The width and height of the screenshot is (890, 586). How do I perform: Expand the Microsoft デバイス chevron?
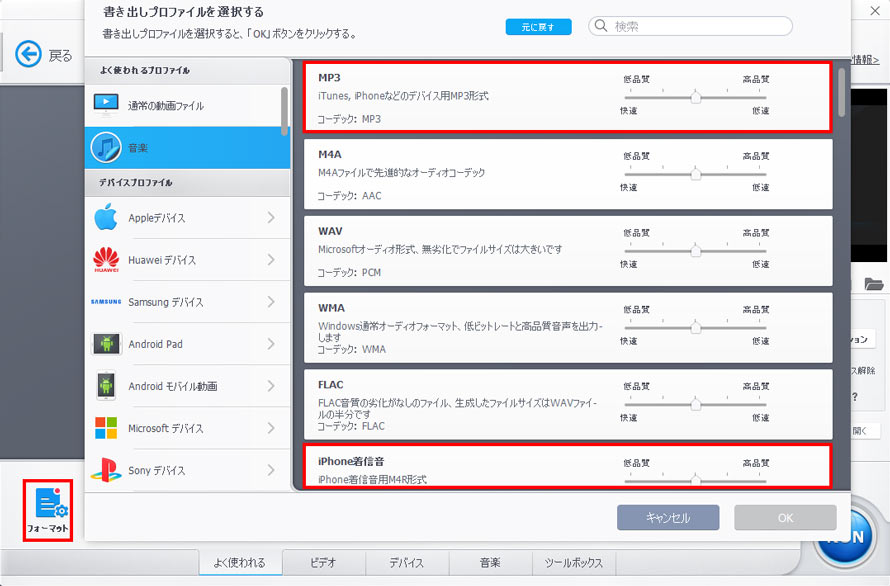tap(271, 428)
